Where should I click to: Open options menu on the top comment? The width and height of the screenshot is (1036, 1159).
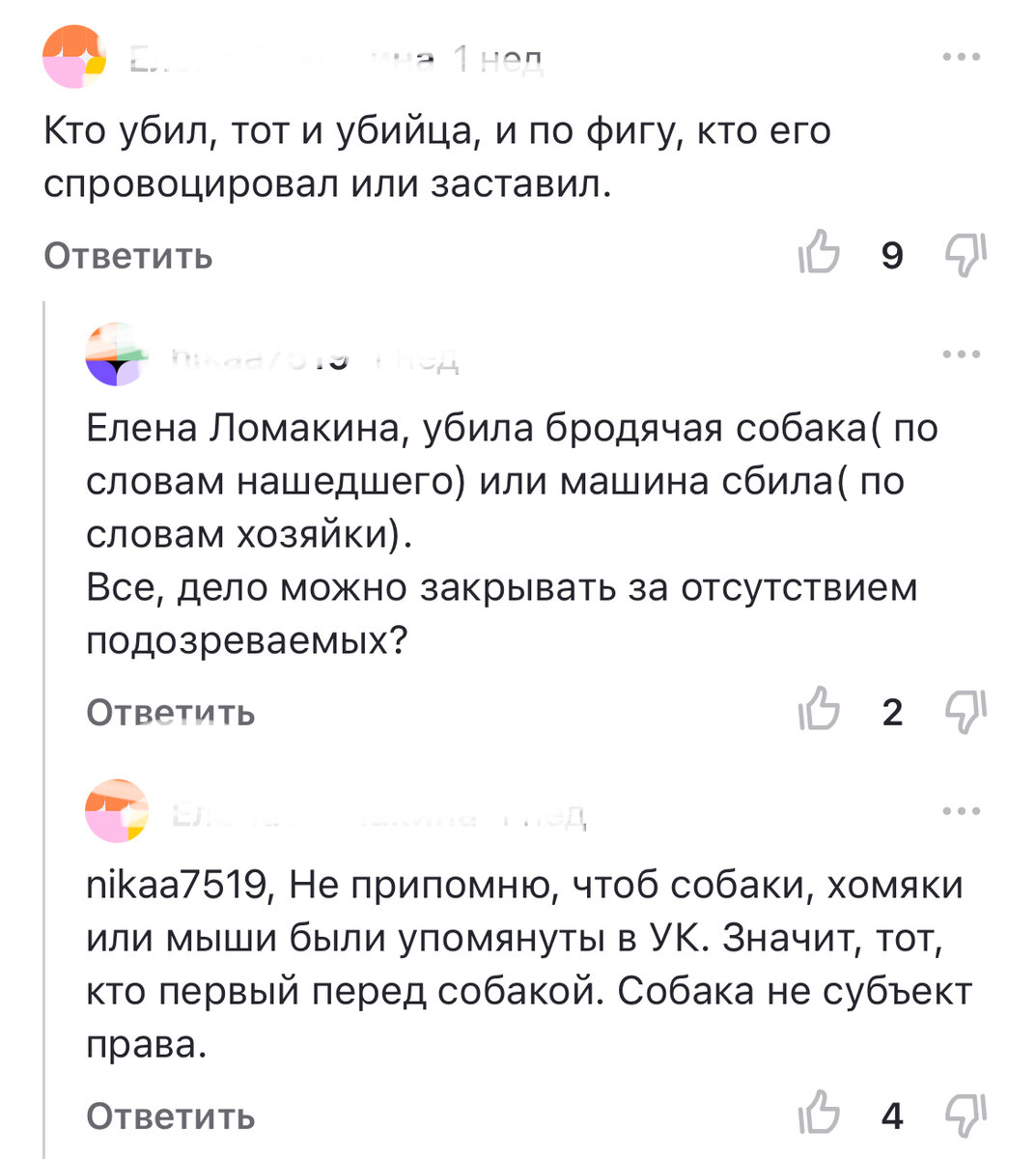tap(961, 56)
